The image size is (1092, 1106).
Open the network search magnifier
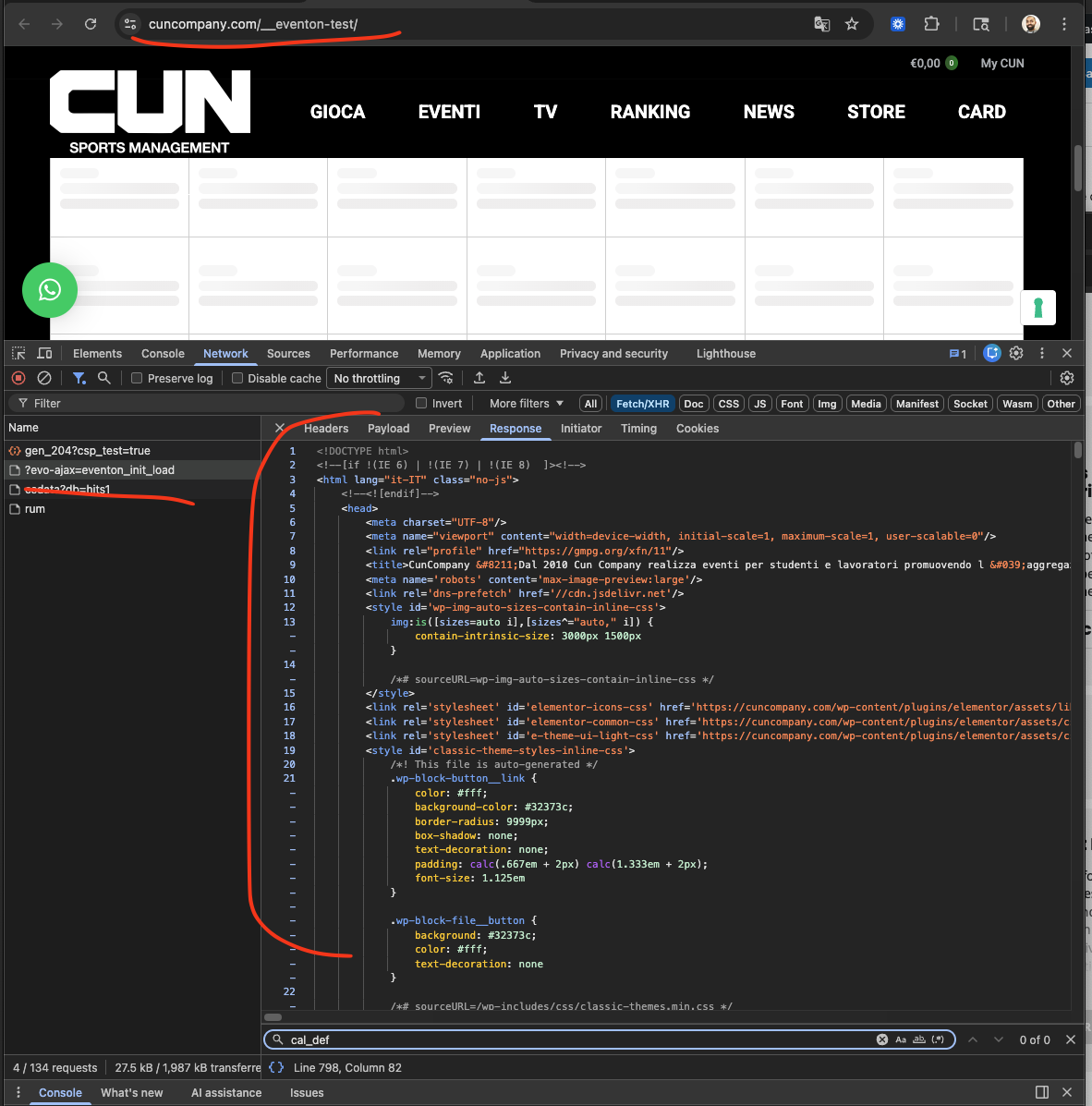pos(104,378)
